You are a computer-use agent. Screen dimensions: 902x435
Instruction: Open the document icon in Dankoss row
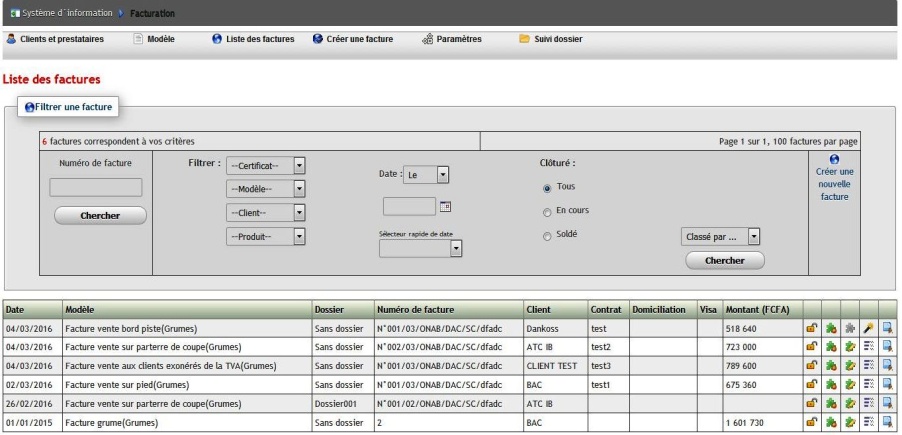coord(888,329)
